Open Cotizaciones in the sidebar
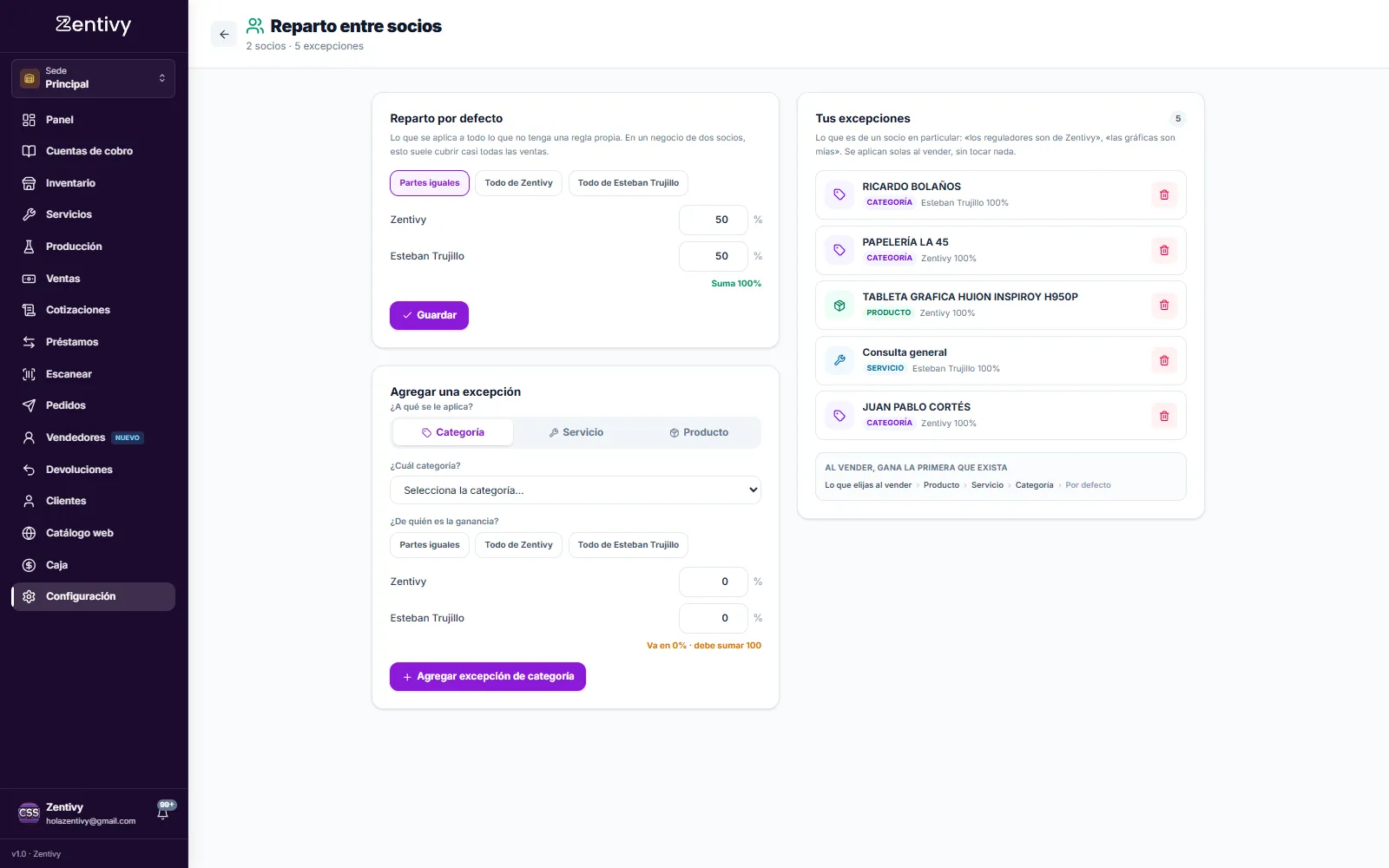 [93, 310]
